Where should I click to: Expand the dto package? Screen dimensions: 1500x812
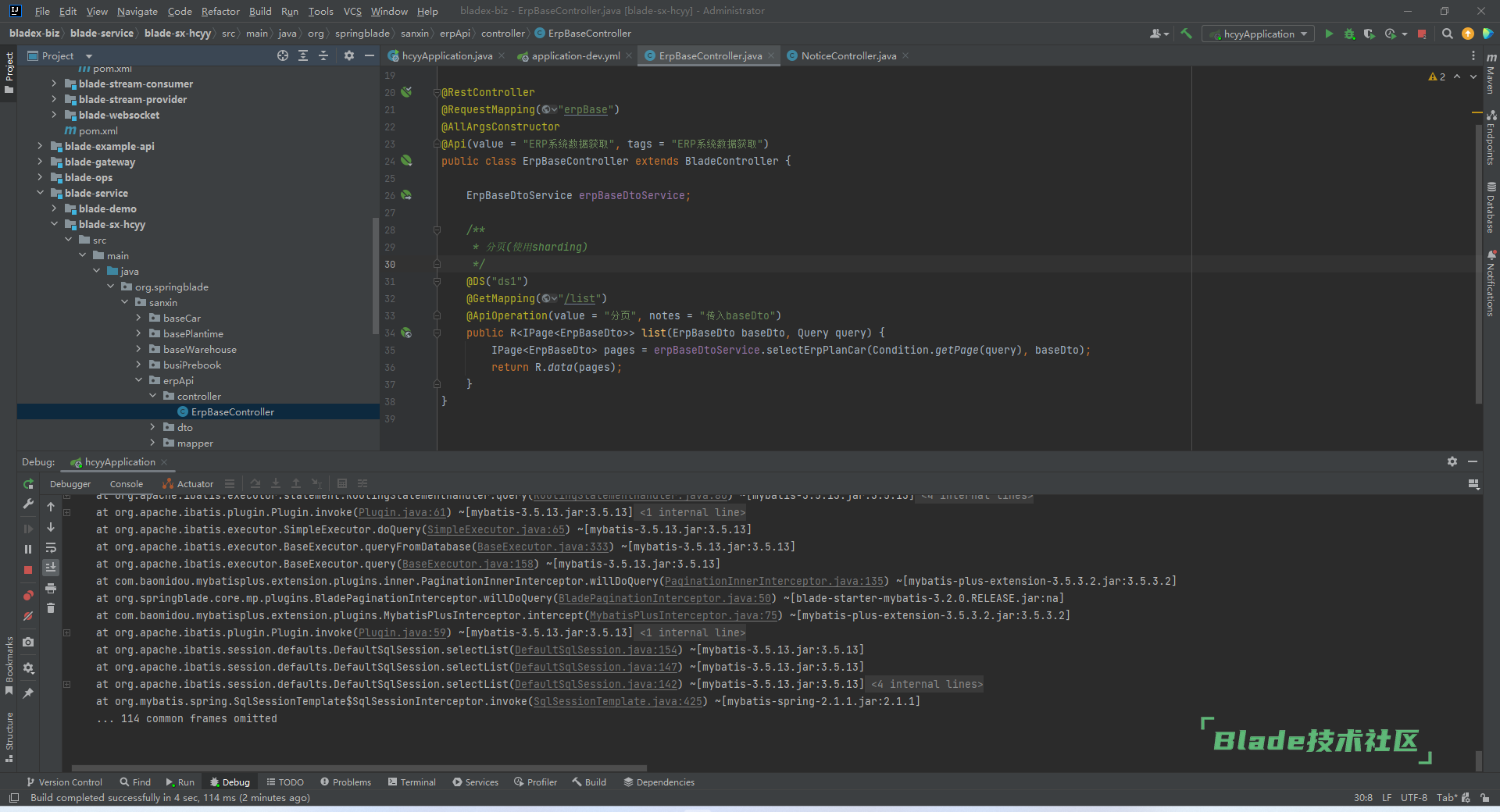point(152,427)
